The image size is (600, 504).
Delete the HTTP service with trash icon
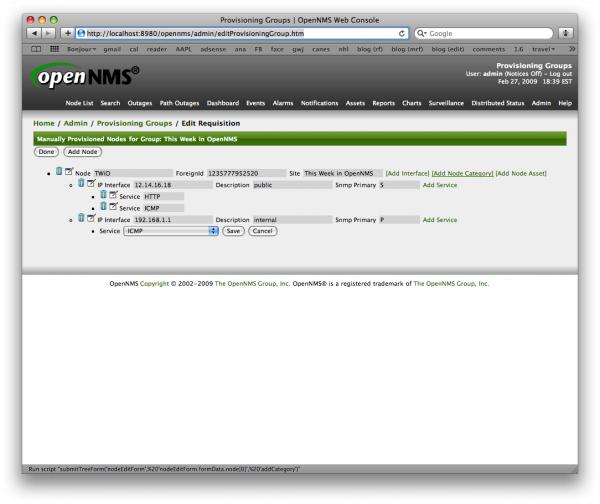click(103, 194)
